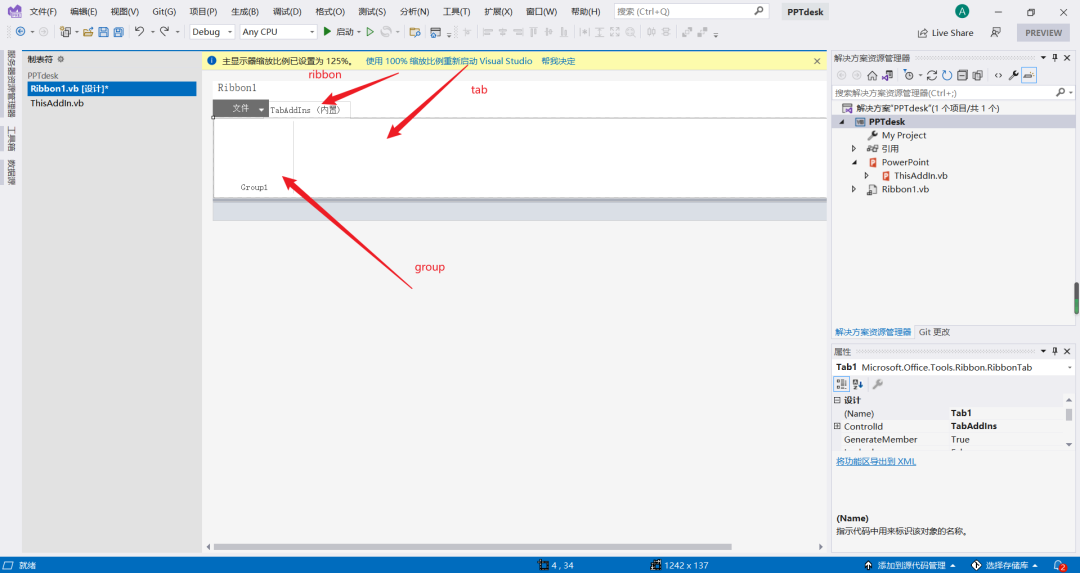Click the designer horizontal scrollbar
1080x573 pixels.
(x=472, y=547)
